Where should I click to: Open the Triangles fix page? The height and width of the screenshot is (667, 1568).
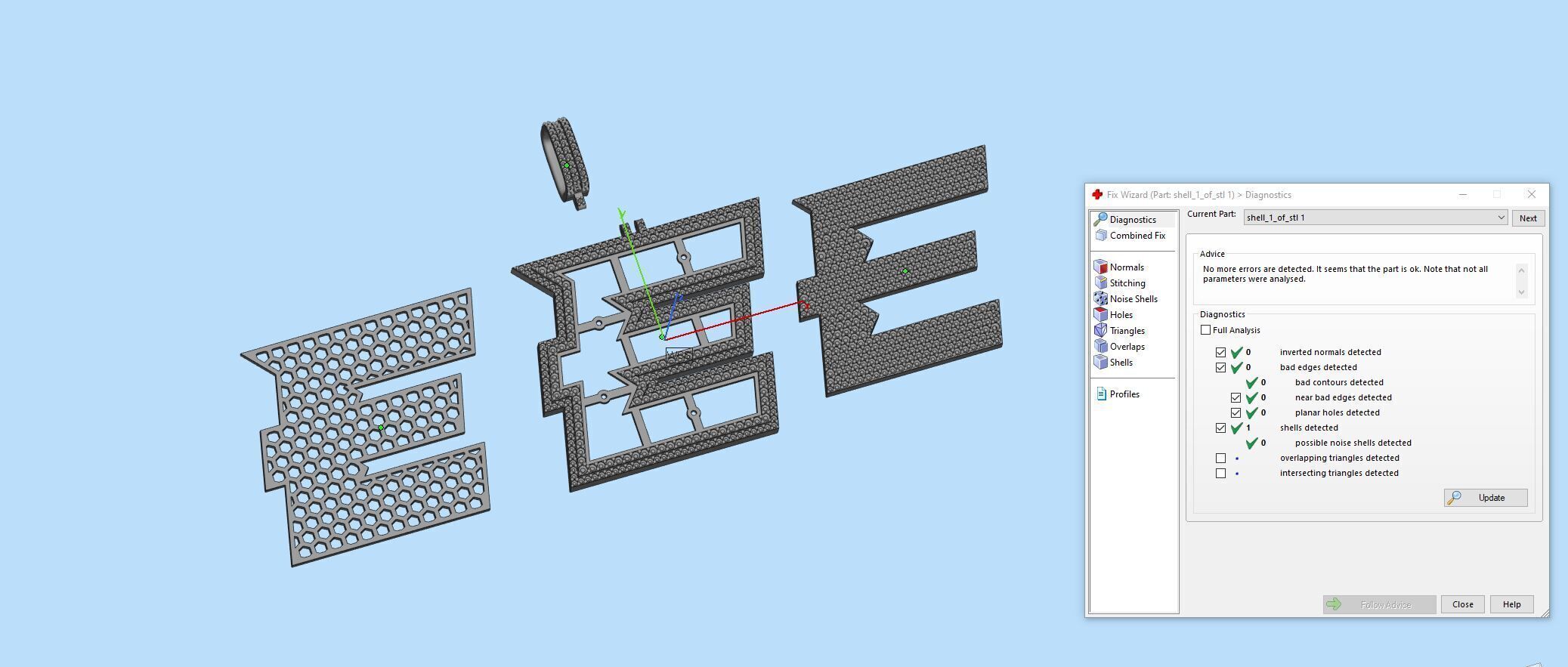(1127, 331)
